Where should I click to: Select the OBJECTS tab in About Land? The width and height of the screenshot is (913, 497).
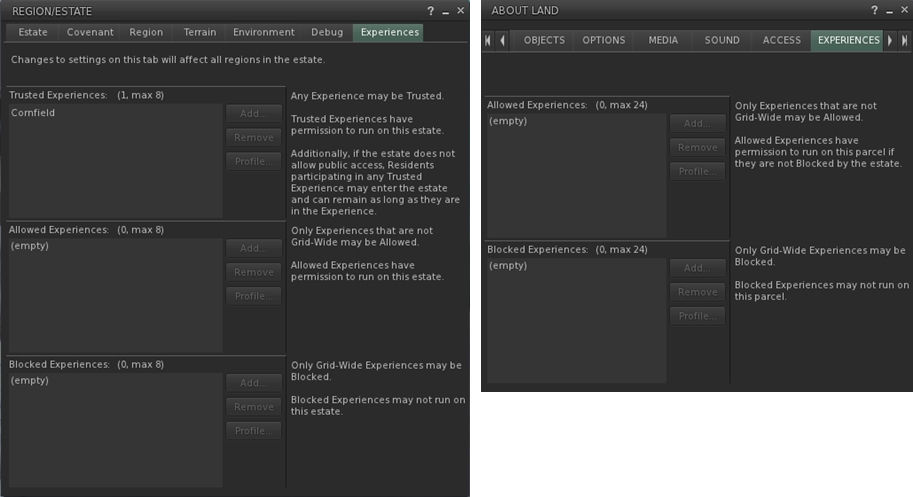544,40
